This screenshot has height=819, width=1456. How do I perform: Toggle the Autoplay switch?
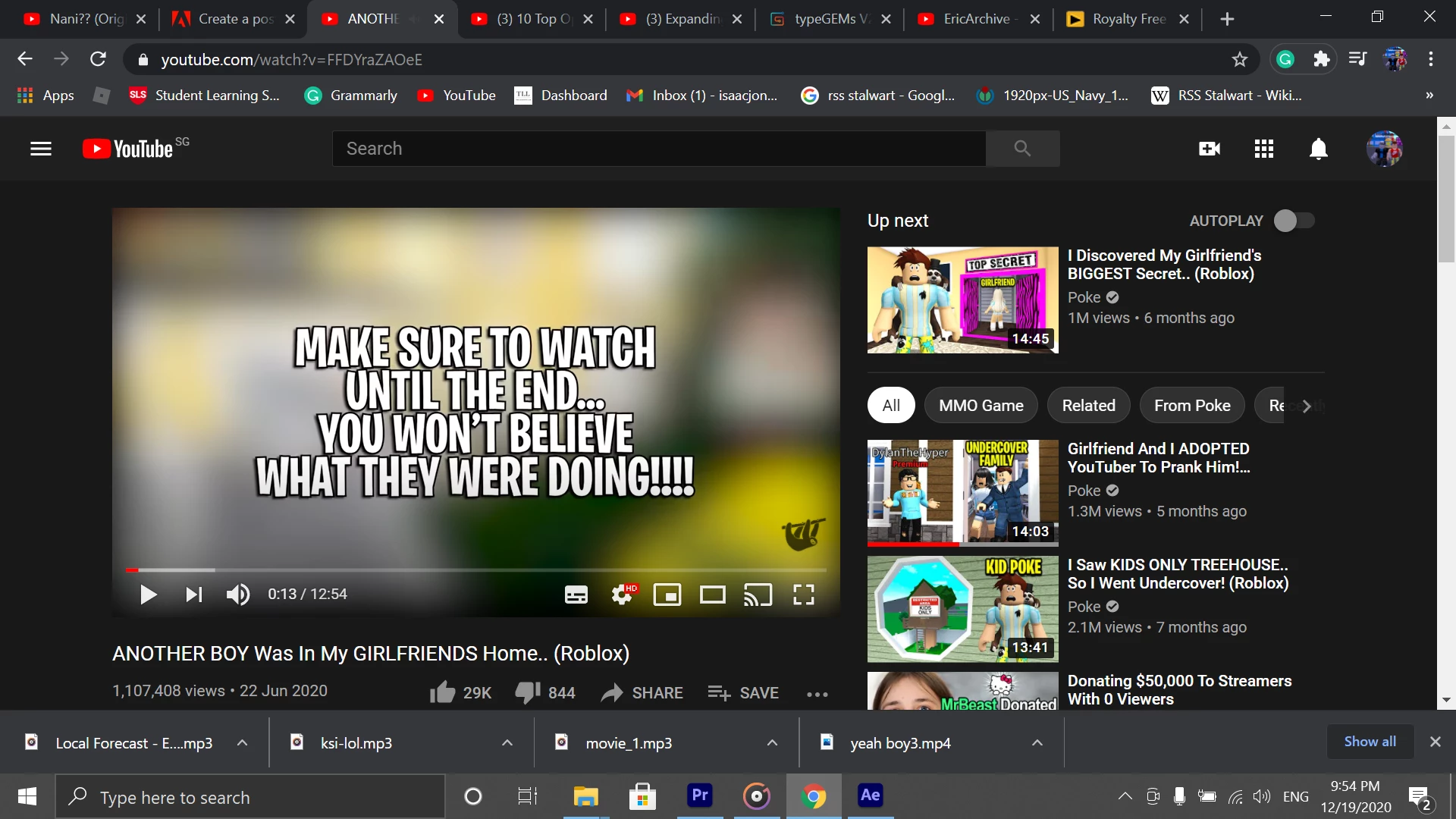click(1294, 221)
